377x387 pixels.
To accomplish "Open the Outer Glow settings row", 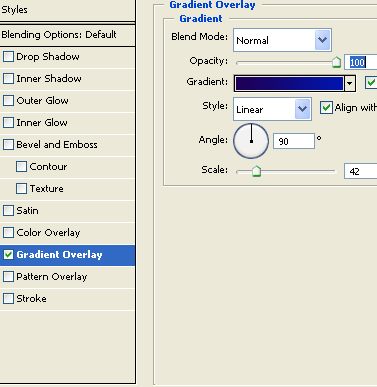I will pyautogui.click(x=67, y=101).
